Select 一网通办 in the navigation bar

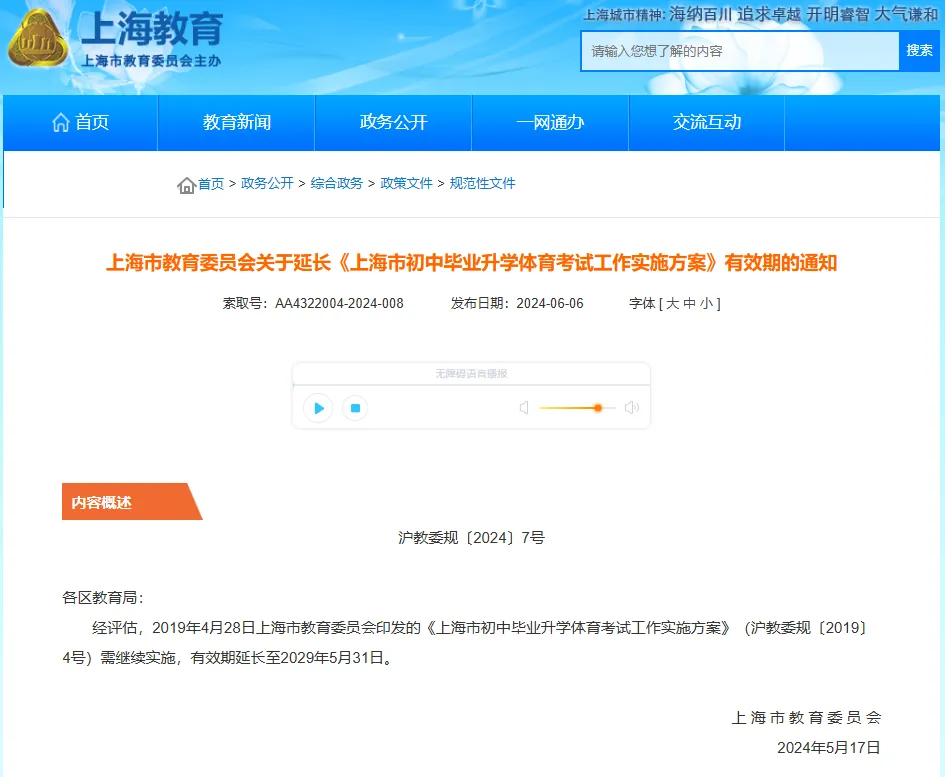[x=549, y=122]
